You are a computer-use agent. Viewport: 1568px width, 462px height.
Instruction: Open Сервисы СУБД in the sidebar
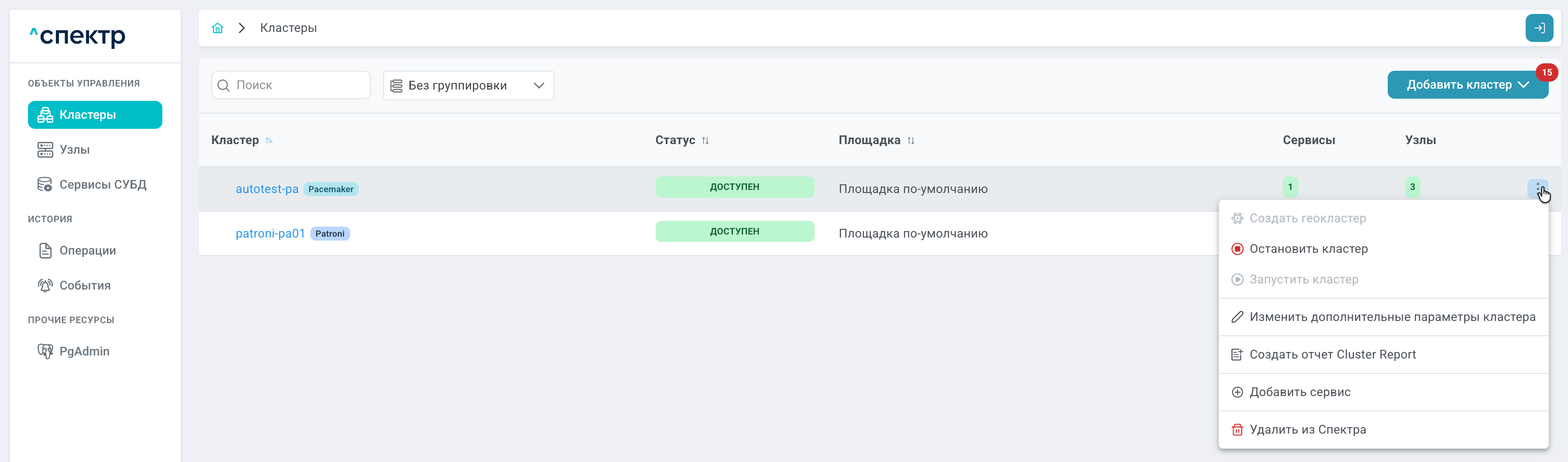pyautogui.click(x=95, y=184)
